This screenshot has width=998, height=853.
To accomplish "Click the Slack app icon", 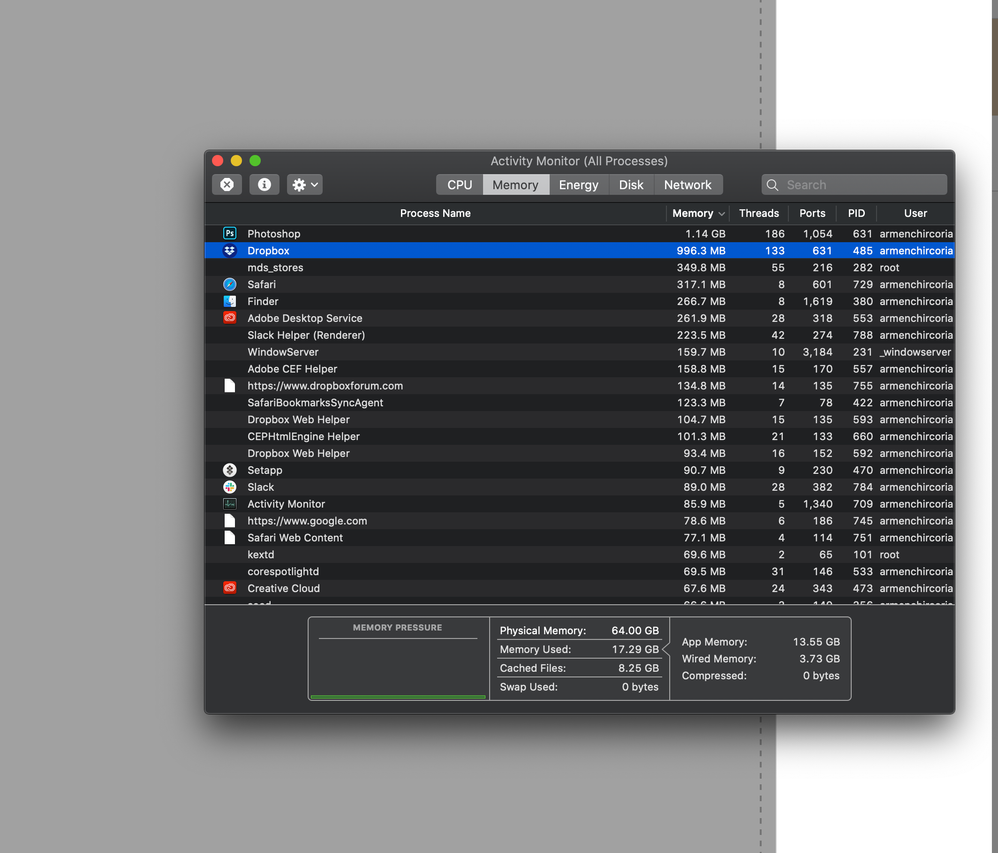I will click(230, 487).
